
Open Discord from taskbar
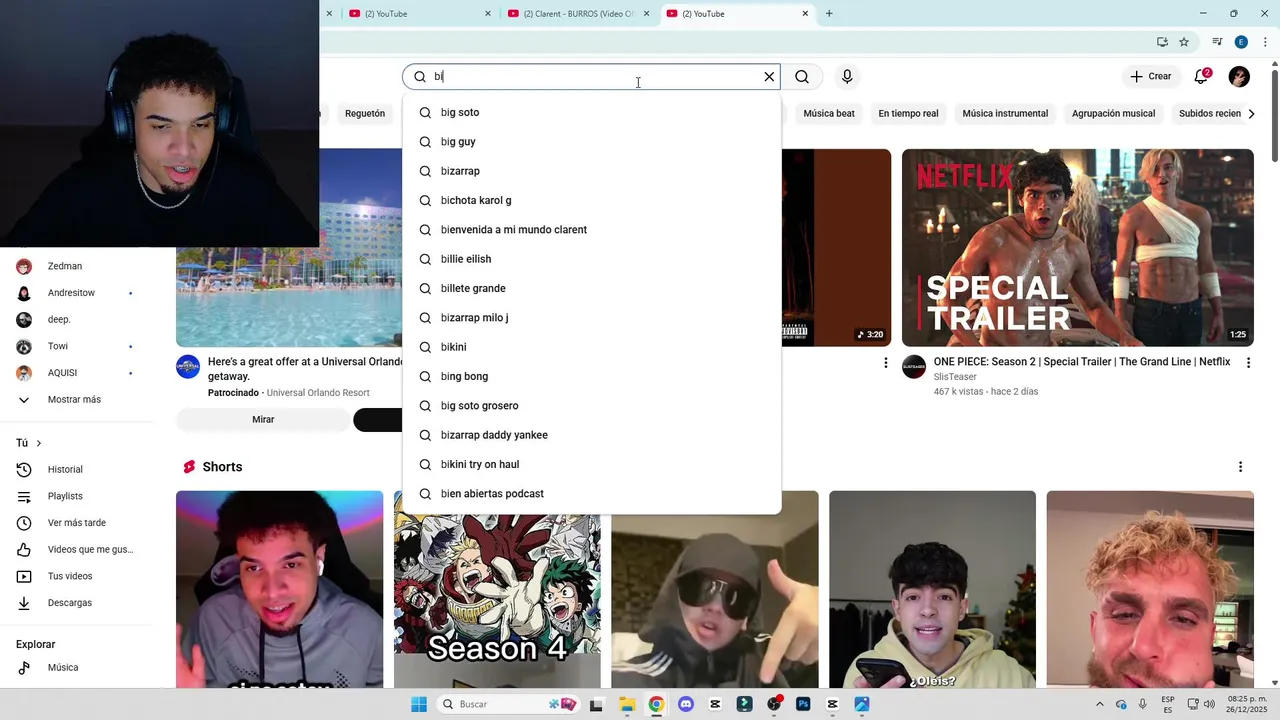pos(686,704)
